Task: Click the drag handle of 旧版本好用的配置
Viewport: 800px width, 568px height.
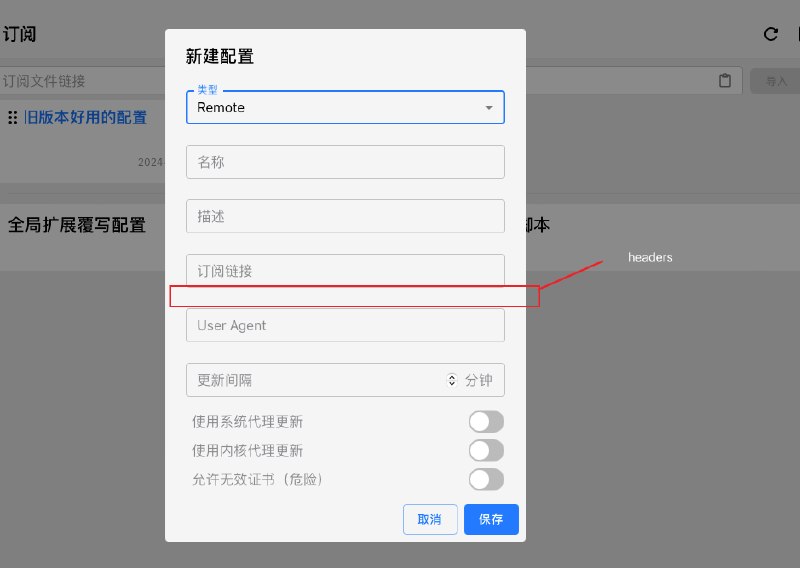Action: pyautogui.click(x=13, y=118)
